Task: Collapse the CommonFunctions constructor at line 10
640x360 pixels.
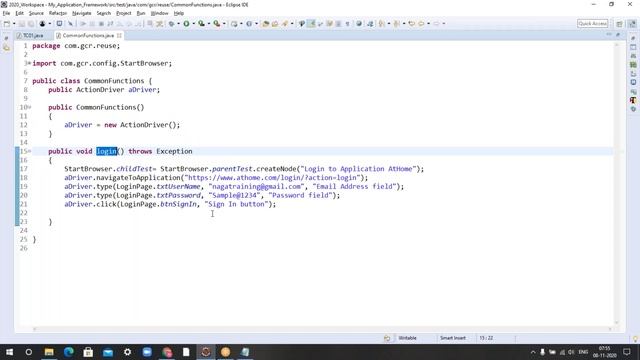Action: [29, 107]
